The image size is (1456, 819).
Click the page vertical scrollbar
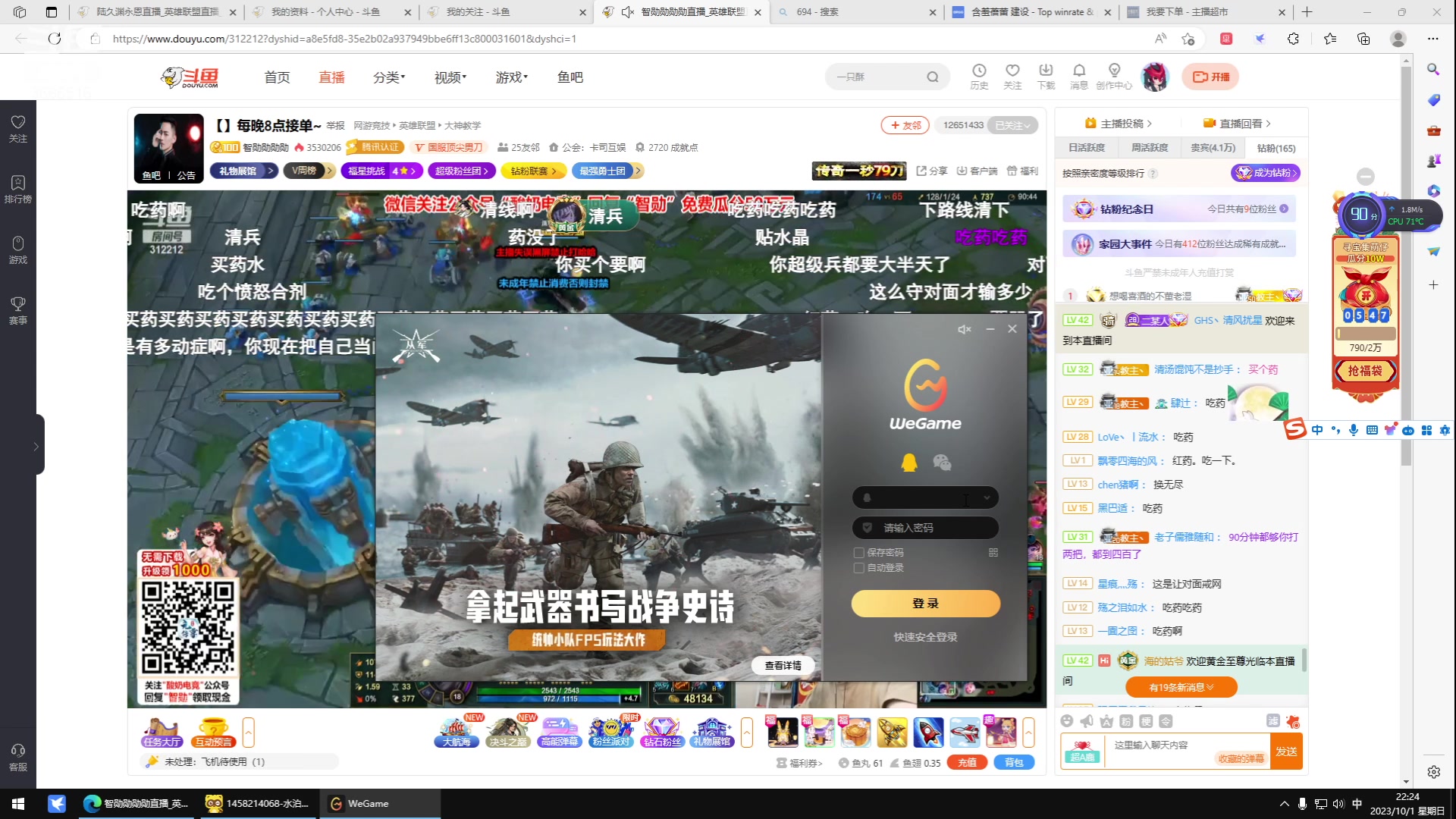(x=1406, y=265)
